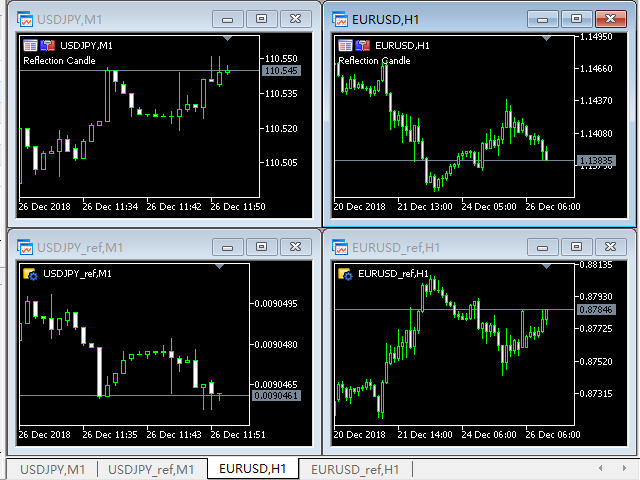Click the 0.87930 price scale value
The image size is (640, 480).
pyautogui.click(x=596, y=296)
